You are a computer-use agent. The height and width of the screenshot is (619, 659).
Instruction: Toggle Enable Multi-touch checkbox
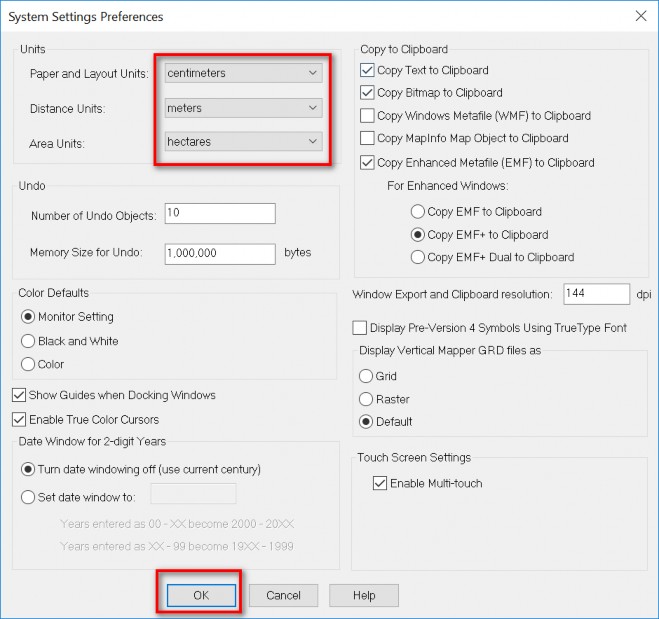click(379, 483)
